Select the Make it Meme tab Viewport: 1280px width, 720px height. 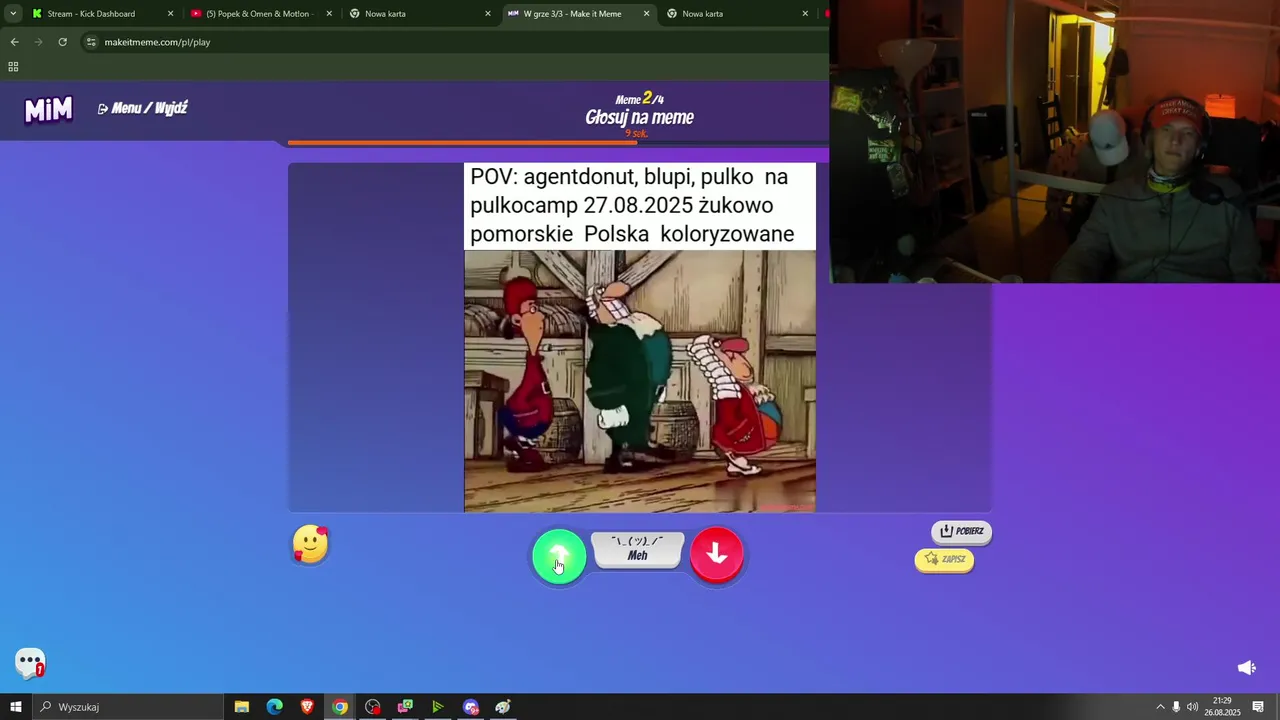pos(578,14)
